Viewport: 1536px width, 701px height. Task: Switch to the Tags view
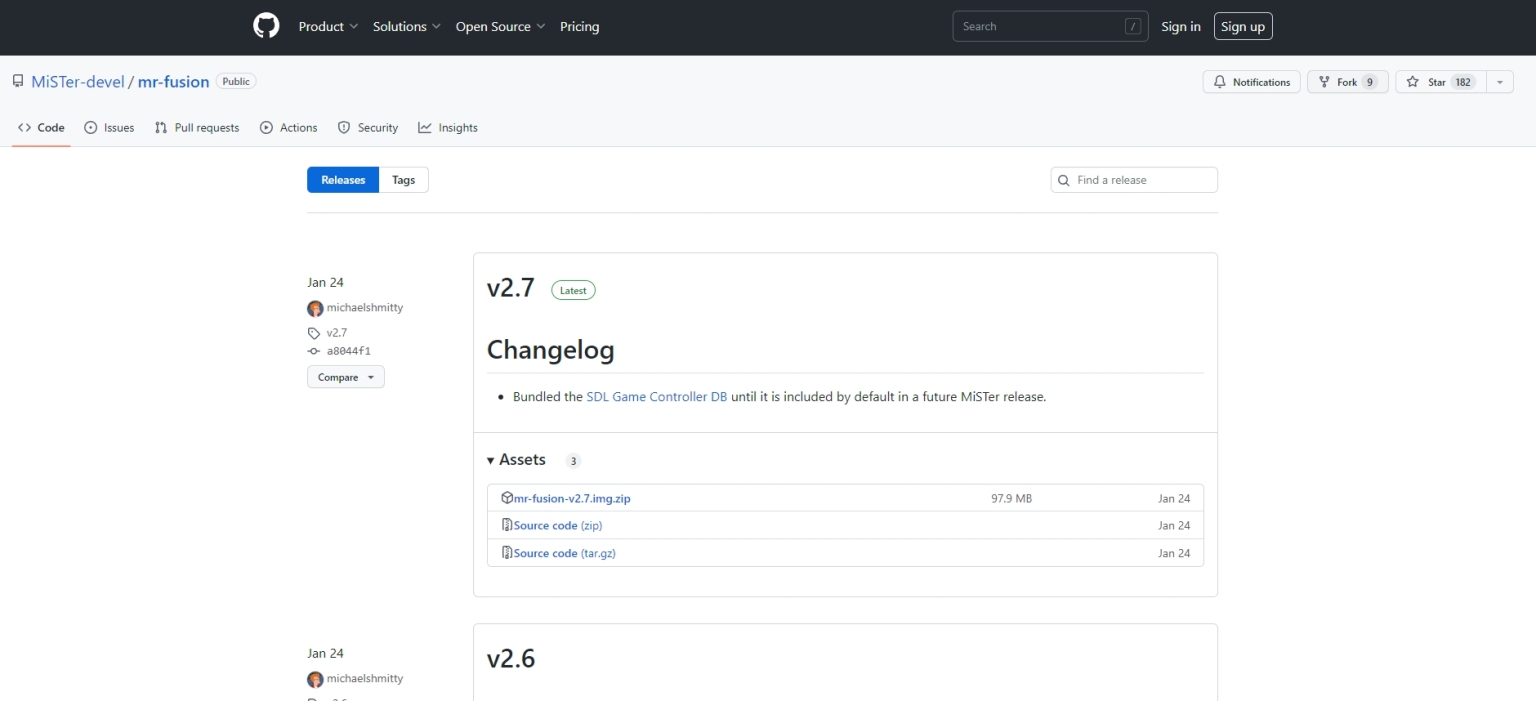coord(403,180)
